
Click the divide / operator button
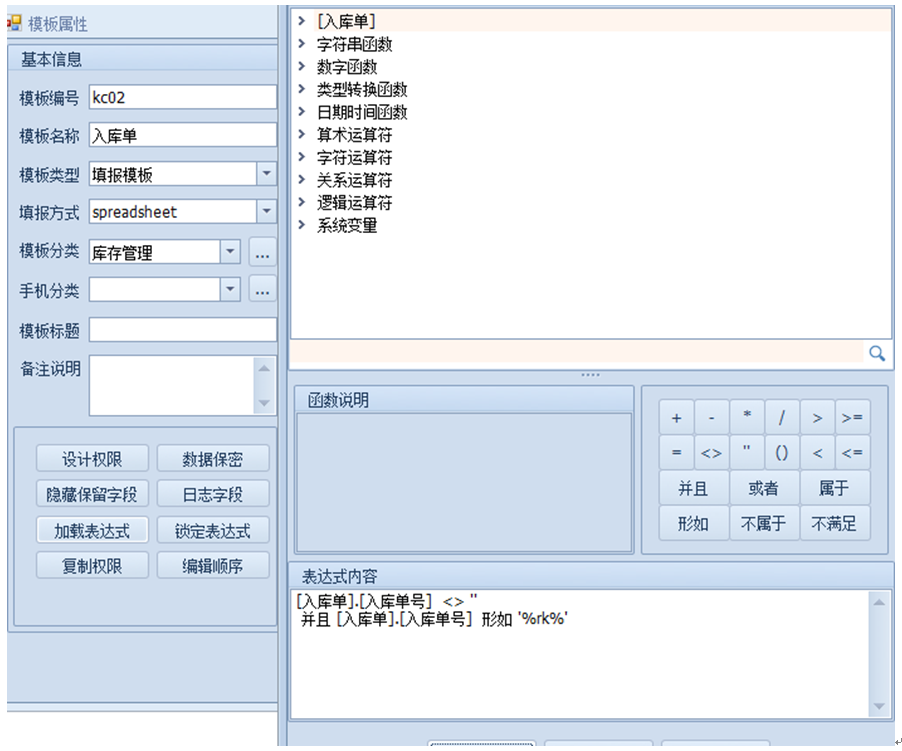[781, 418]
